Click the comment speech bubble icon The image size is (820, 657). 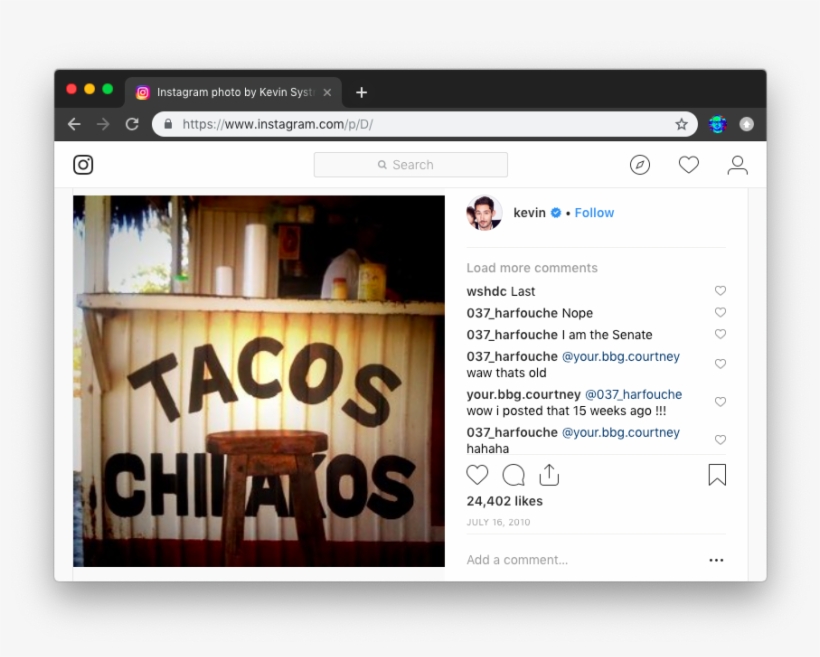pyautogui.click(x=513, y=475)
